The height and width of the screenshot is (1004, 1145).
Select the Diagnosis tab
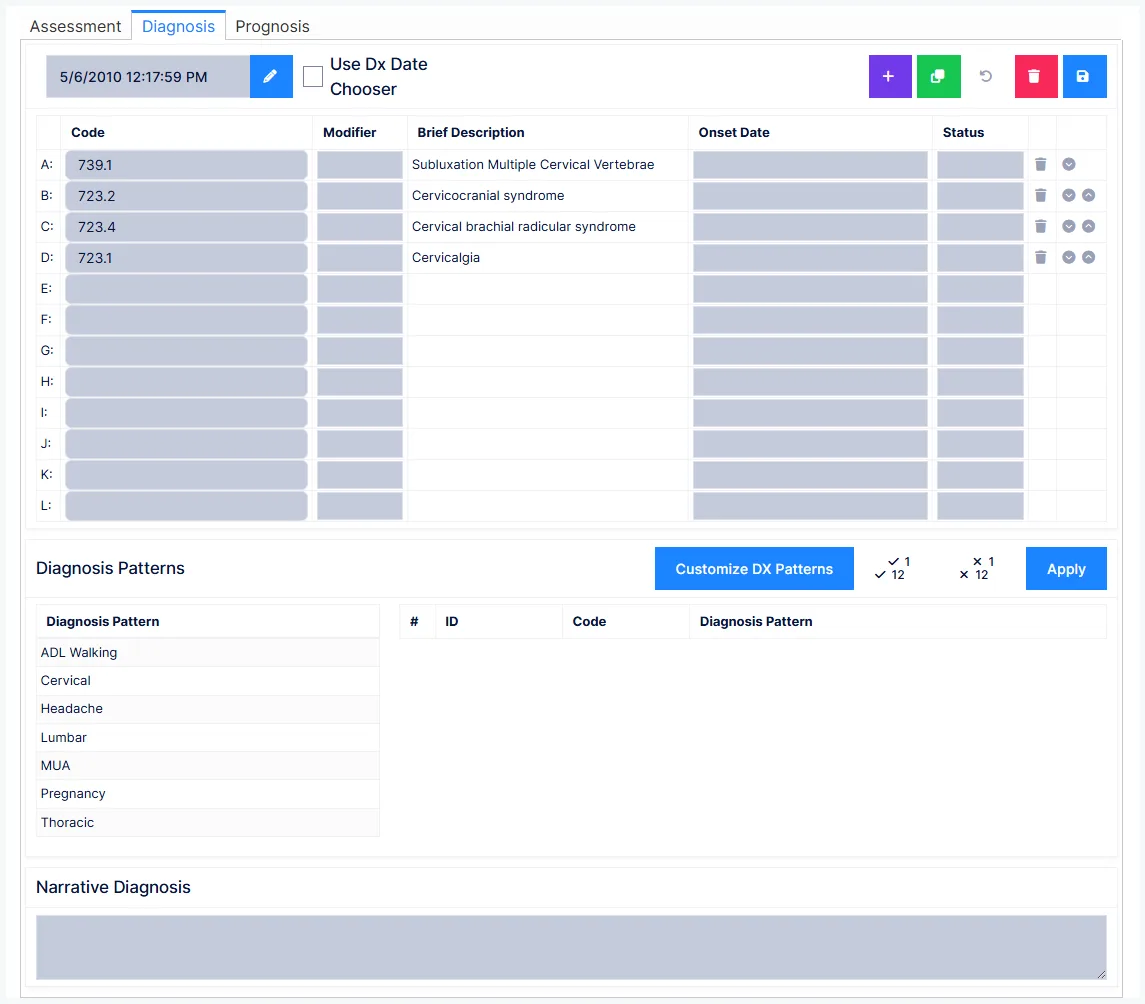coord(178,26)
